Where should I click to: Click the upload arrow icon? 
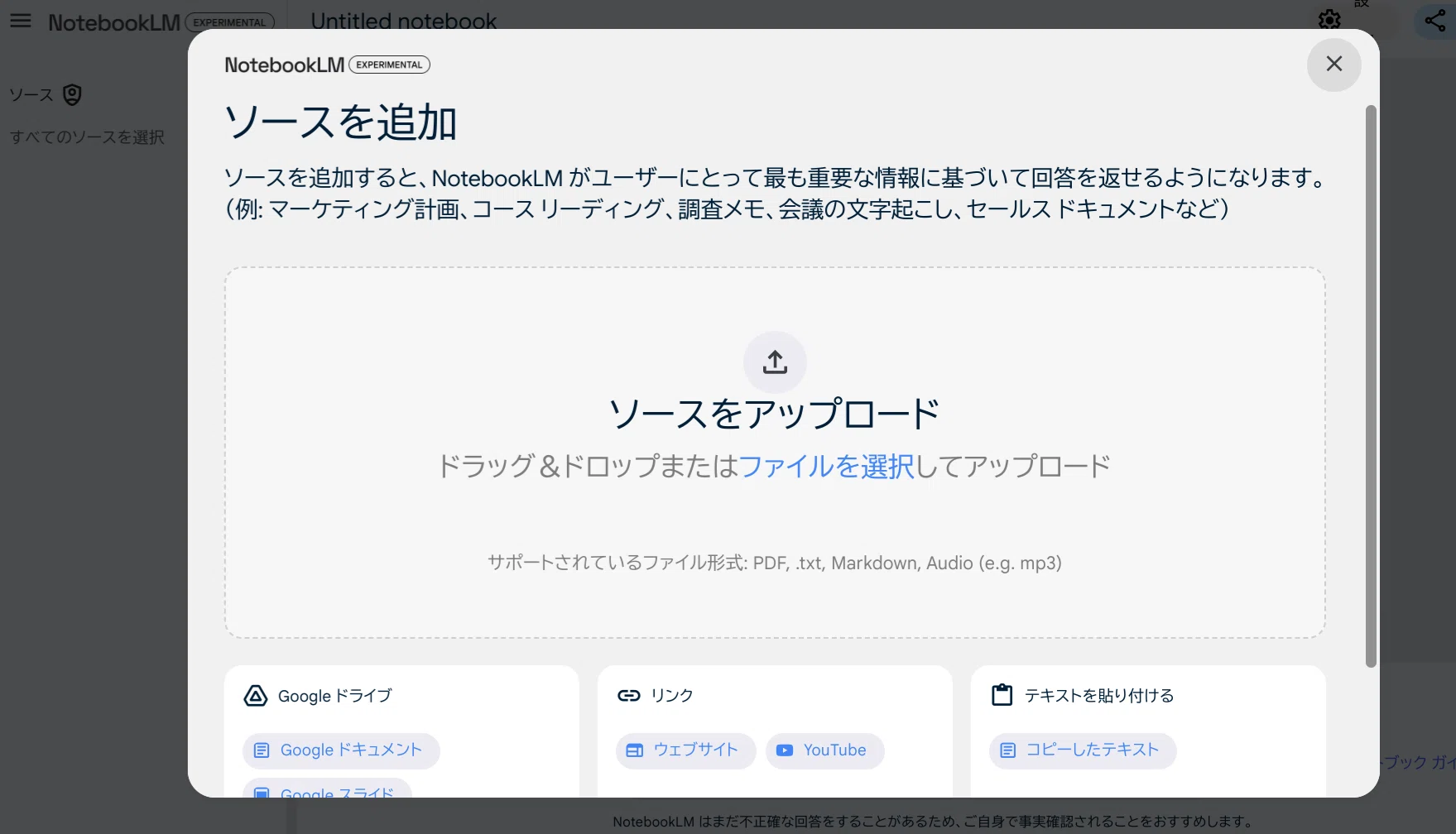point(775,362)
